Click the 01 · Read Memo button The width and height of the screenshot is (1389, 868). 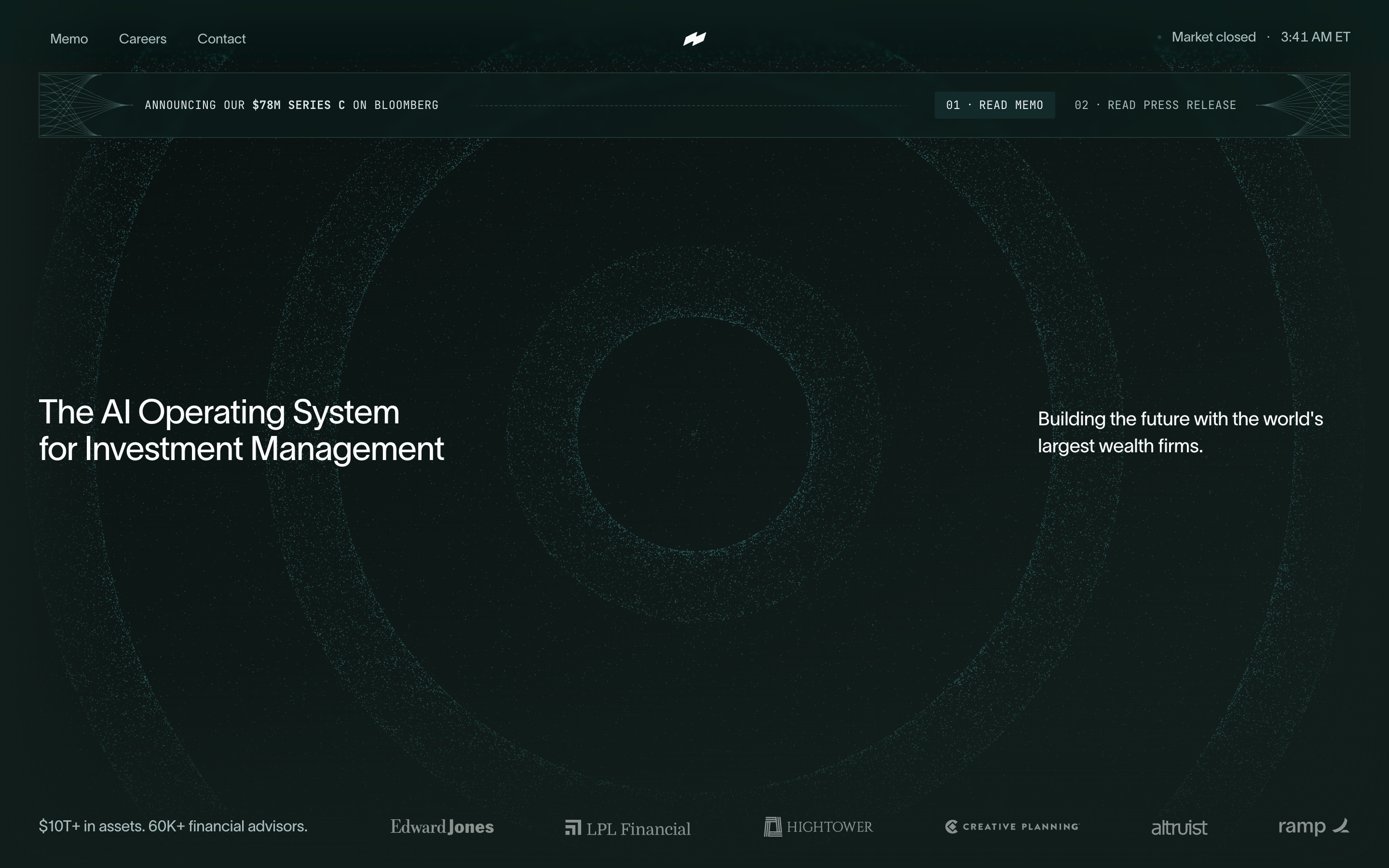[994, 105]
